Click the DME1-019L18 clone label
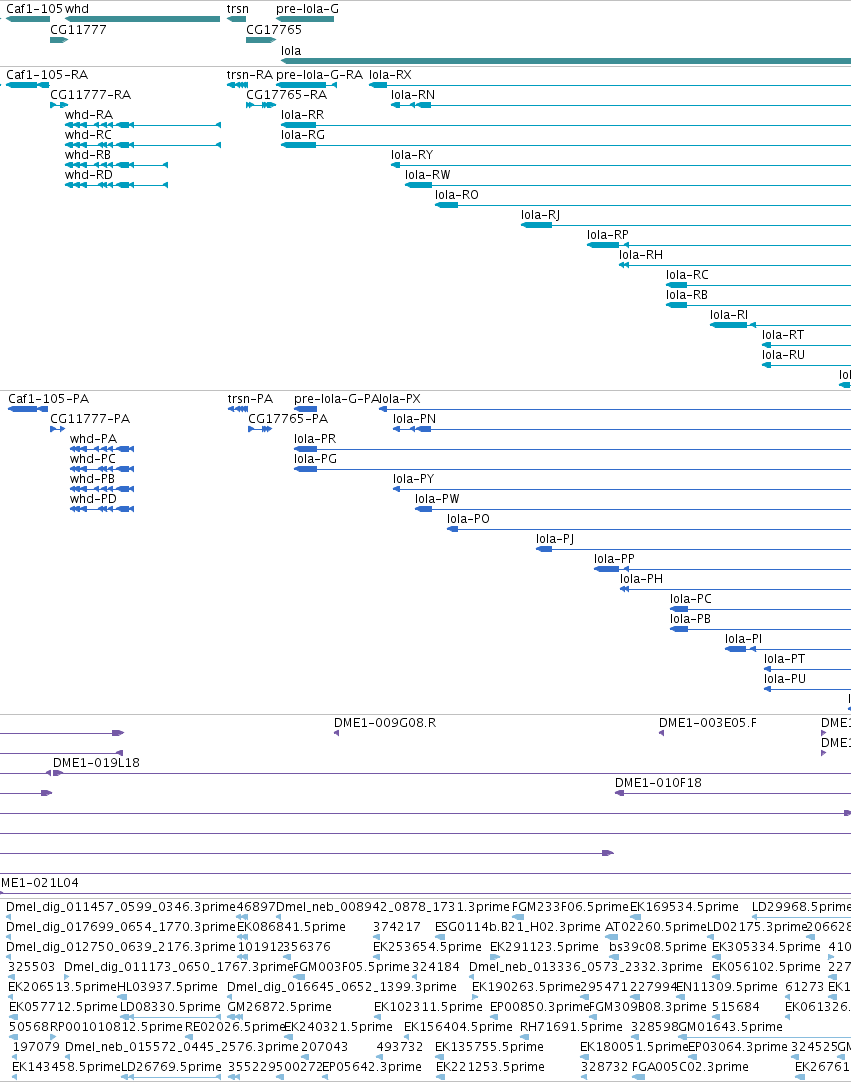The height and width of the screenshot is (1082, 851). tap(96, 763)
